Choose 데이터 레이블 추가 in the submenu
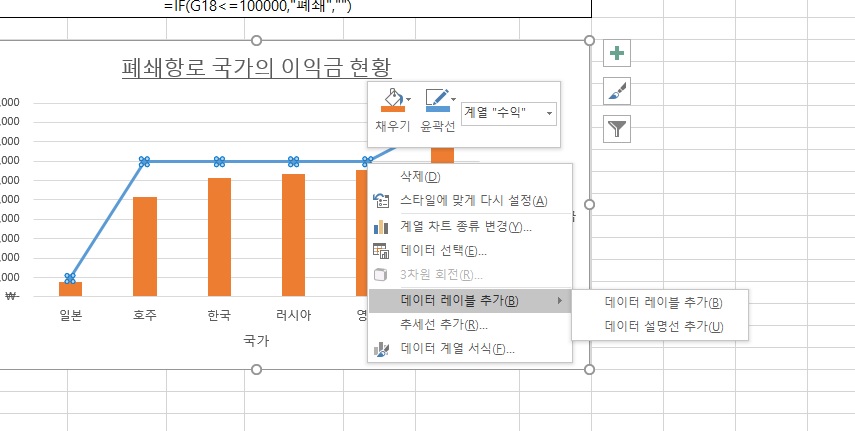The height and width of the screenshot is (431, 855). tap(663, 302)
